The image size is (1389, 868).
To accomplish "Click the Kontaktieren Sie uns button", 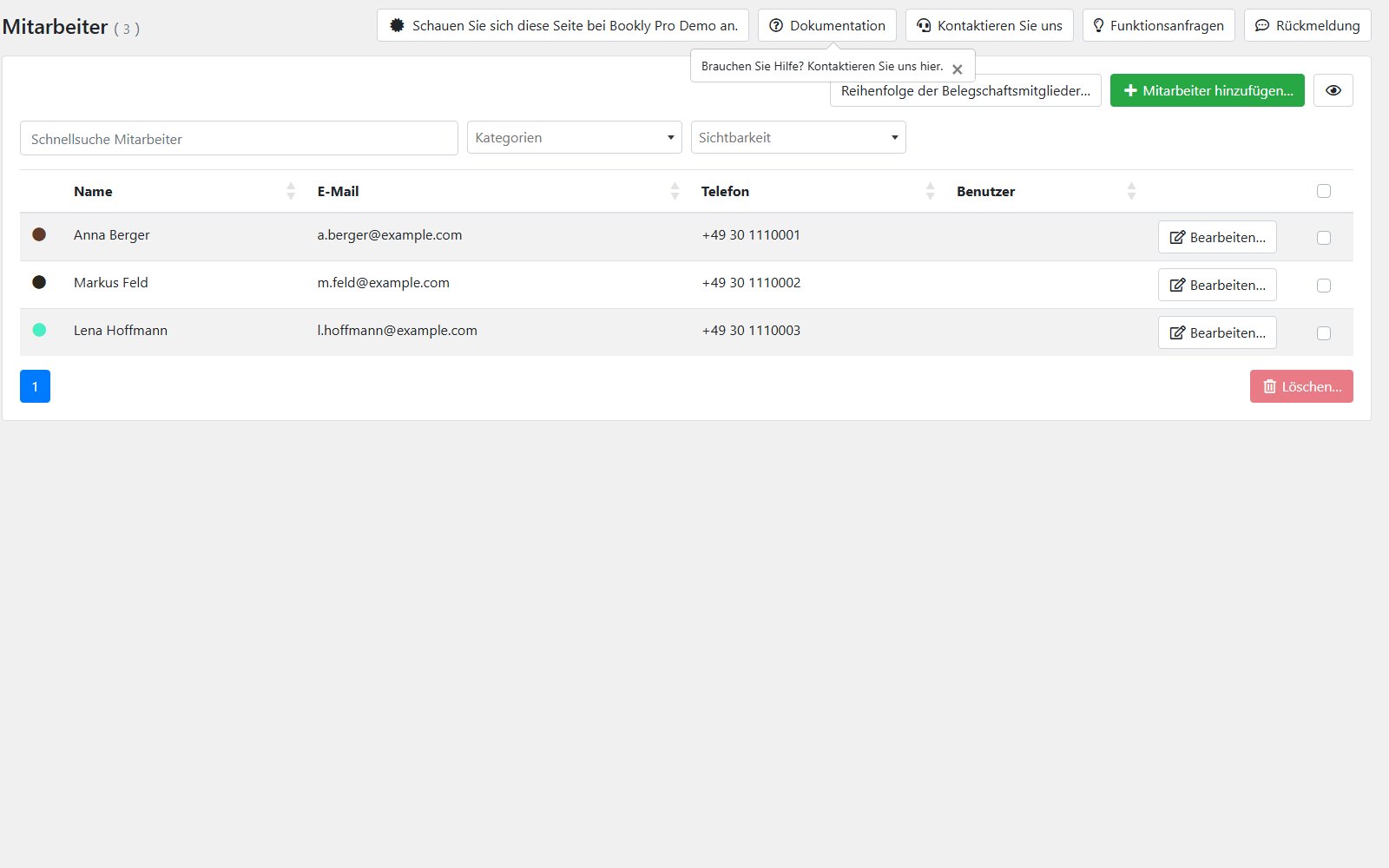I will pyautogui.click(x=990, y=25).
